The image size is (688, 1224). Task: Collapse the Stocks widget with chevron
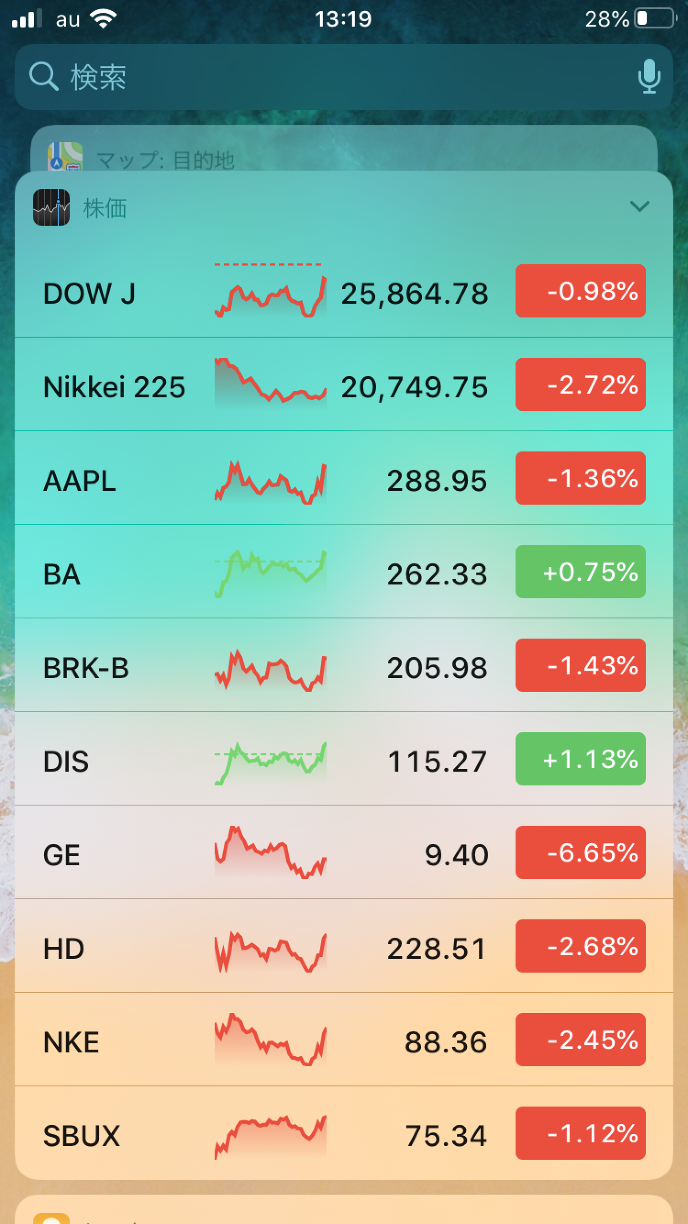click(639, 207)
